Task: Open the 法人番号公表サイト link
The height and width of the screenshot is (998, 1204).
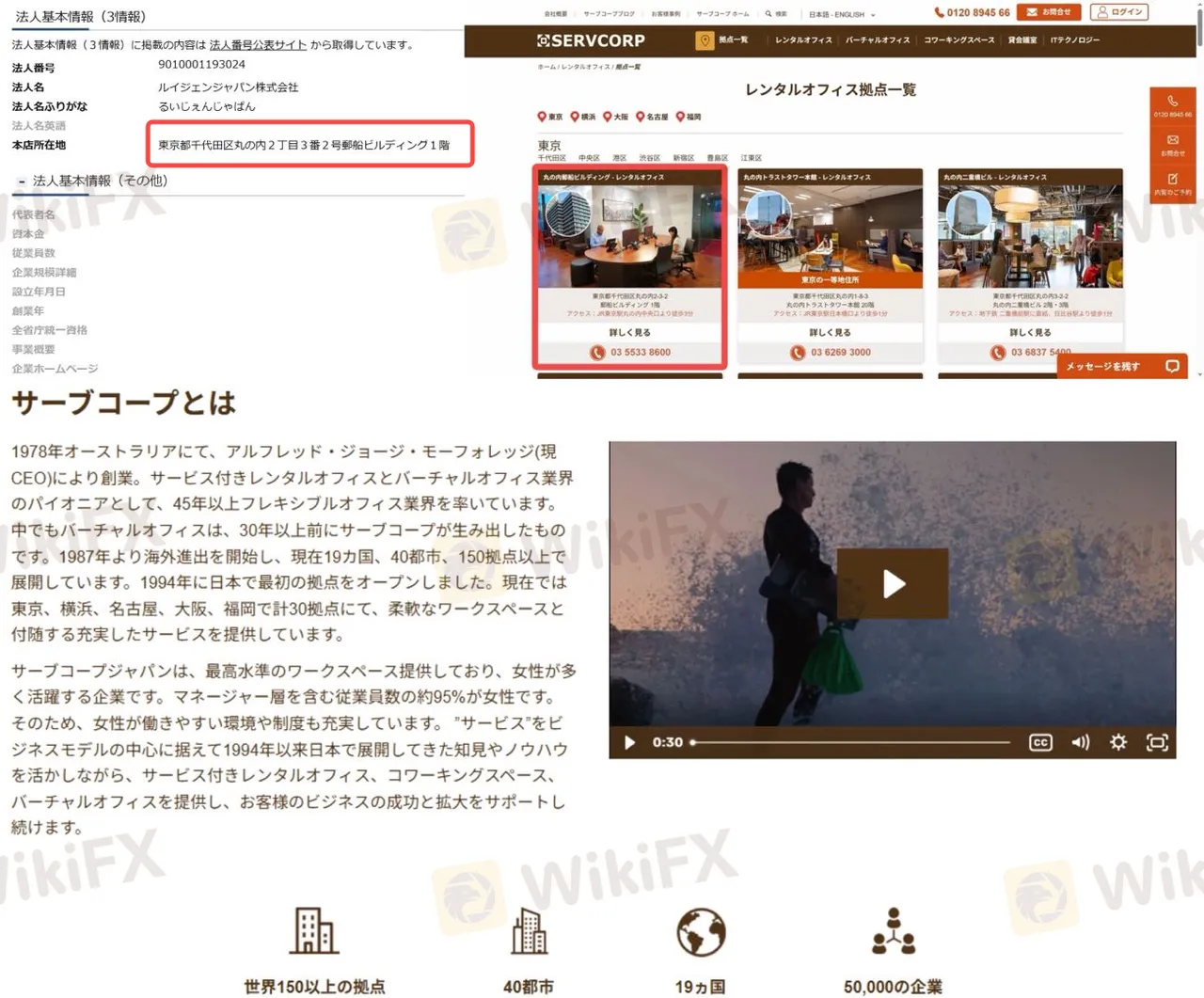Action: (258, 45)
